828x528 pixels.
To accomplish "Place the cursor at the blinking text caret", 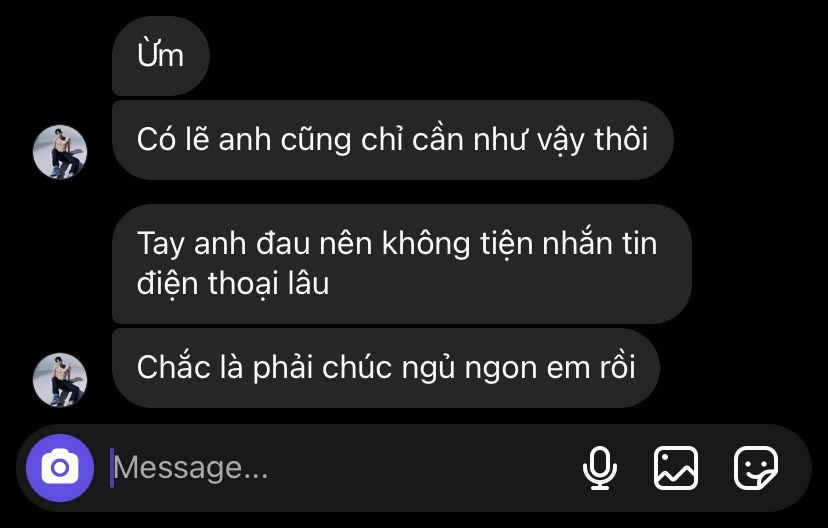I will pos(111,468).
